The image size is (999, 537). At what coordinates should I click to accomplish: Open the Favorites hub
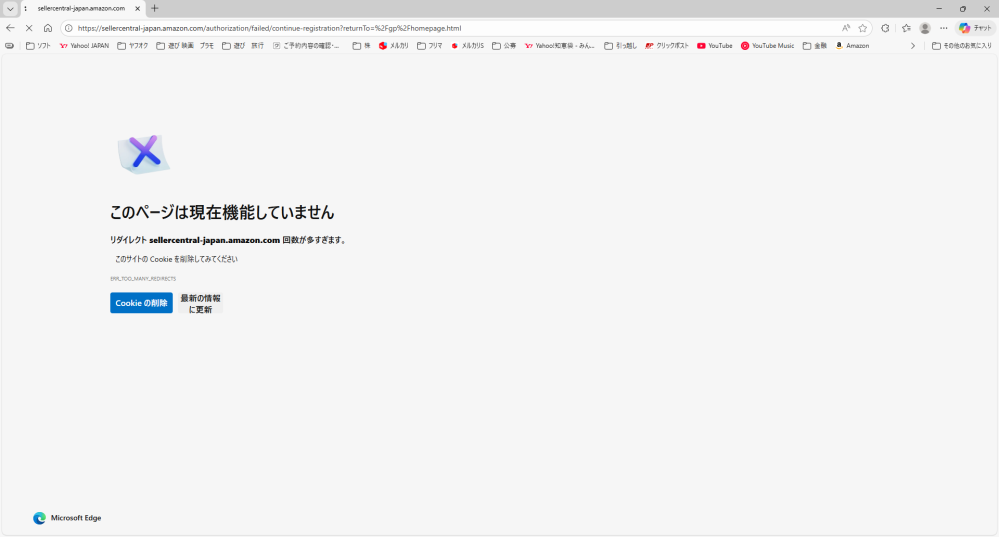pyautogui.click(x=906, y=28)
